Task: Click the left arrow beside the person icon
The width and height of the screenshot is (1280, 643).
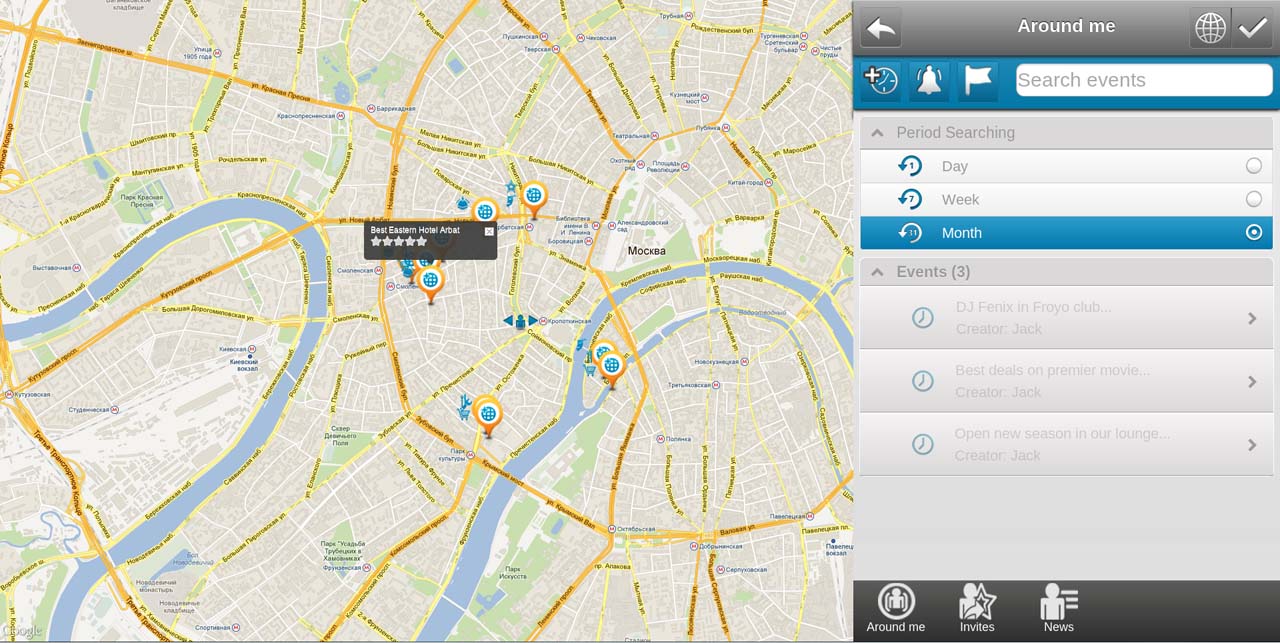Action: [x=508, y=321]
